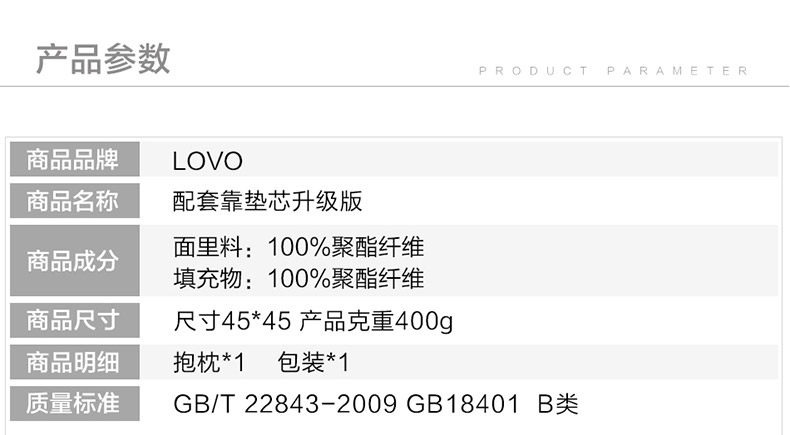Image resolution: width=790 pixels, height=435 pixels.
Task: Select the 商品名称 label cell
Action: pyautogui.click(x=75, y=202)
